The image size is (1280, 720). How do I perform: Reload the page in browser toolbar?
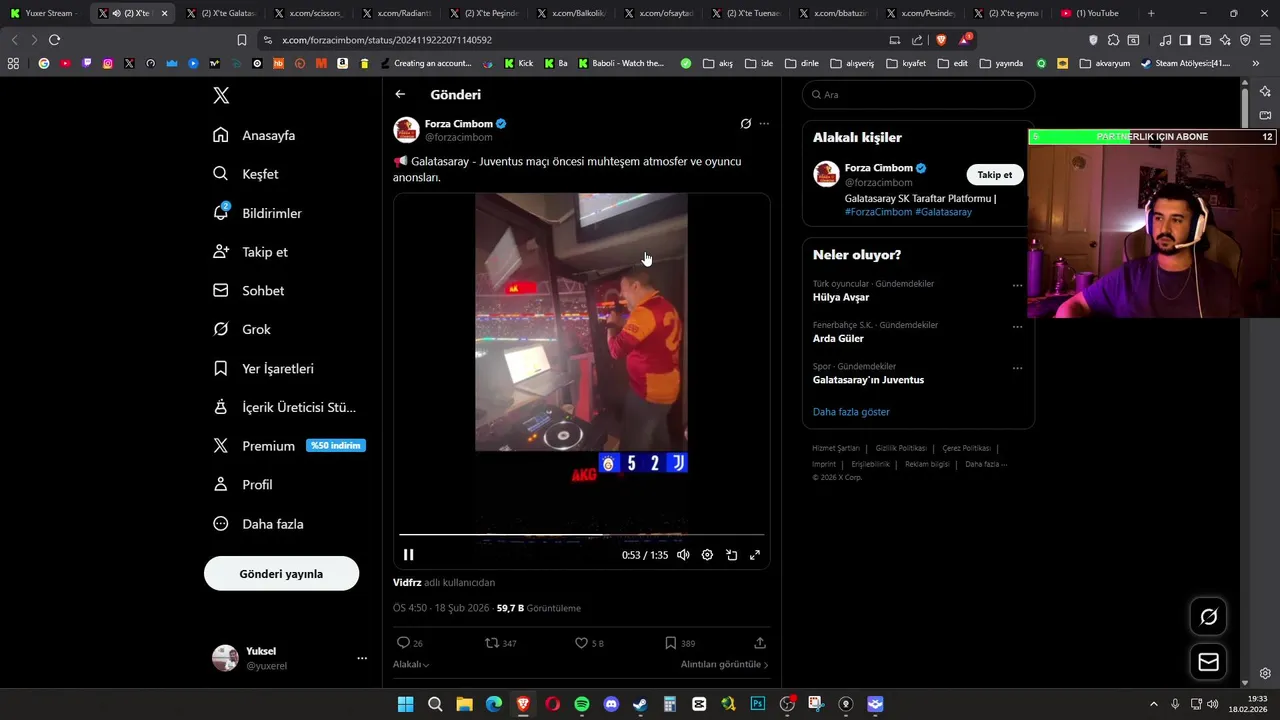click(54, 40)
